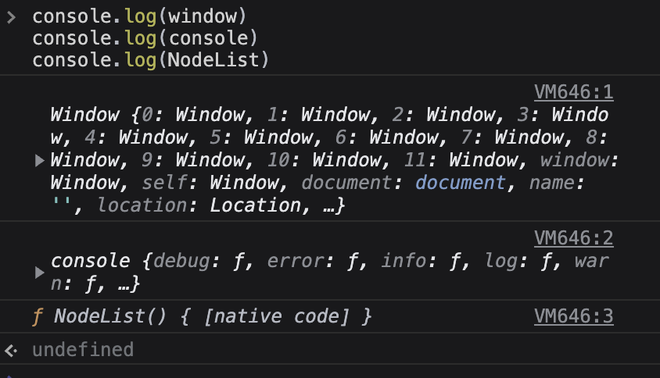Click the orange ƒ function symbol
Viewport: 660px width, 378px height.
tap(37, 317)
